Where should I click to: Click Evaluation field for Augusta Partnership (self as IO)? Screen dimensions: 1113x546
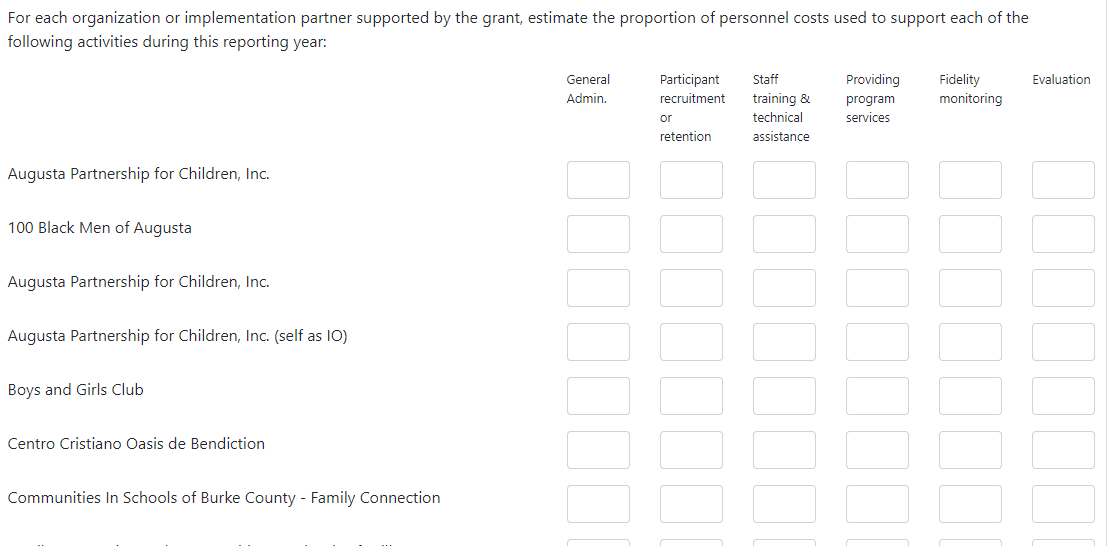coord(1063,342)
